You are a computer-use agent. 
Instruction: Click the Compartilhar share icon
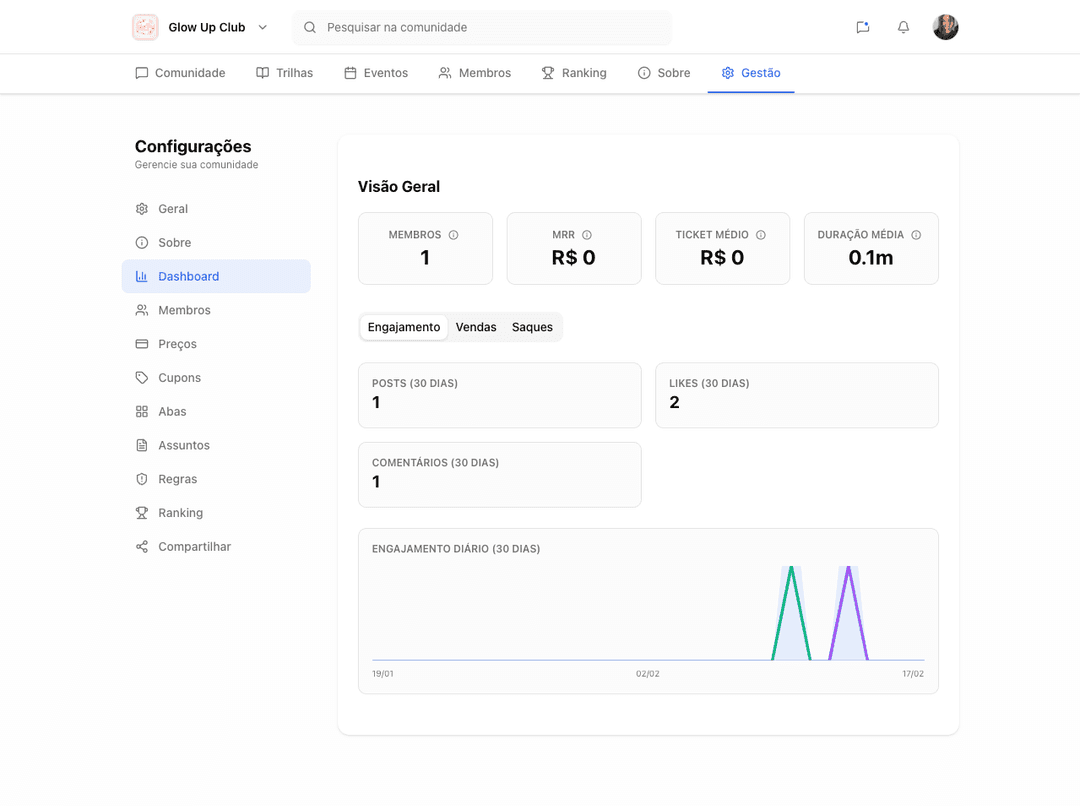click(141, 546)
